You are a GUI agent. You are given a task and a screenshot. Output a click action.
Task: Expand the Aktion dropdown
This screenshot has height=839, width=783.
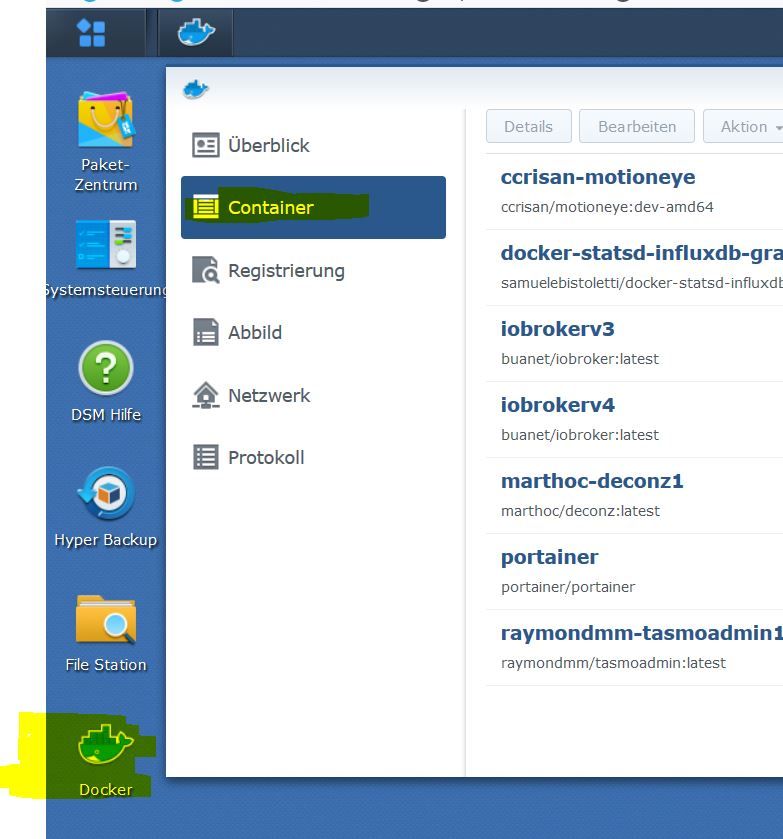click(743, 126)
